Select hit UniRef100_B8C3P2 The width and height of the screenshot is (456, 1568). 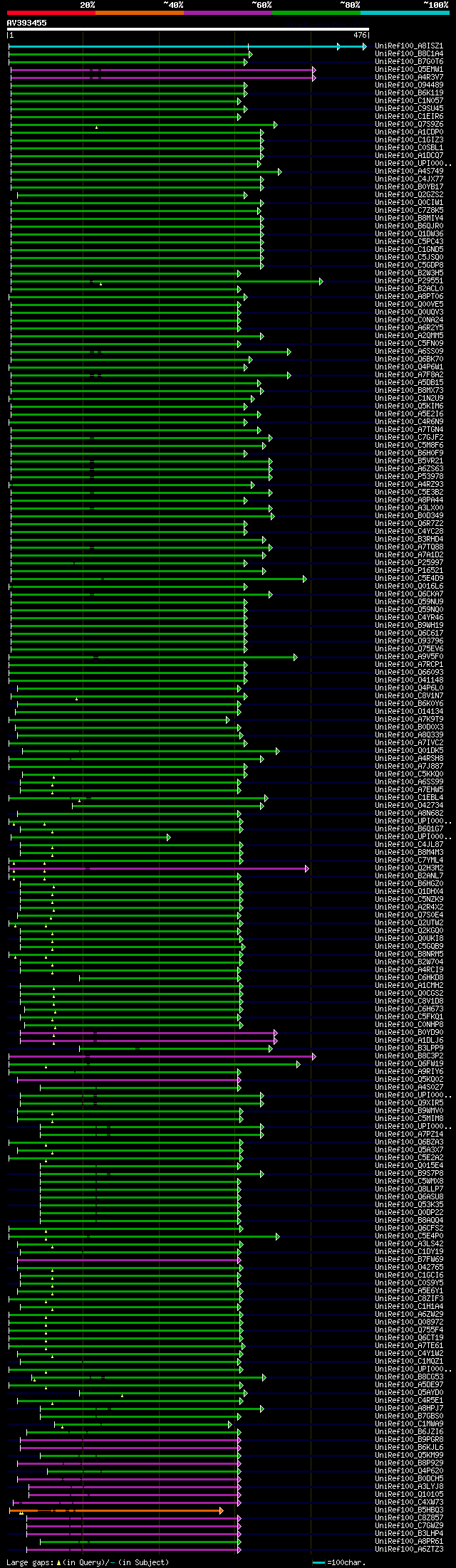[409, 1056]
